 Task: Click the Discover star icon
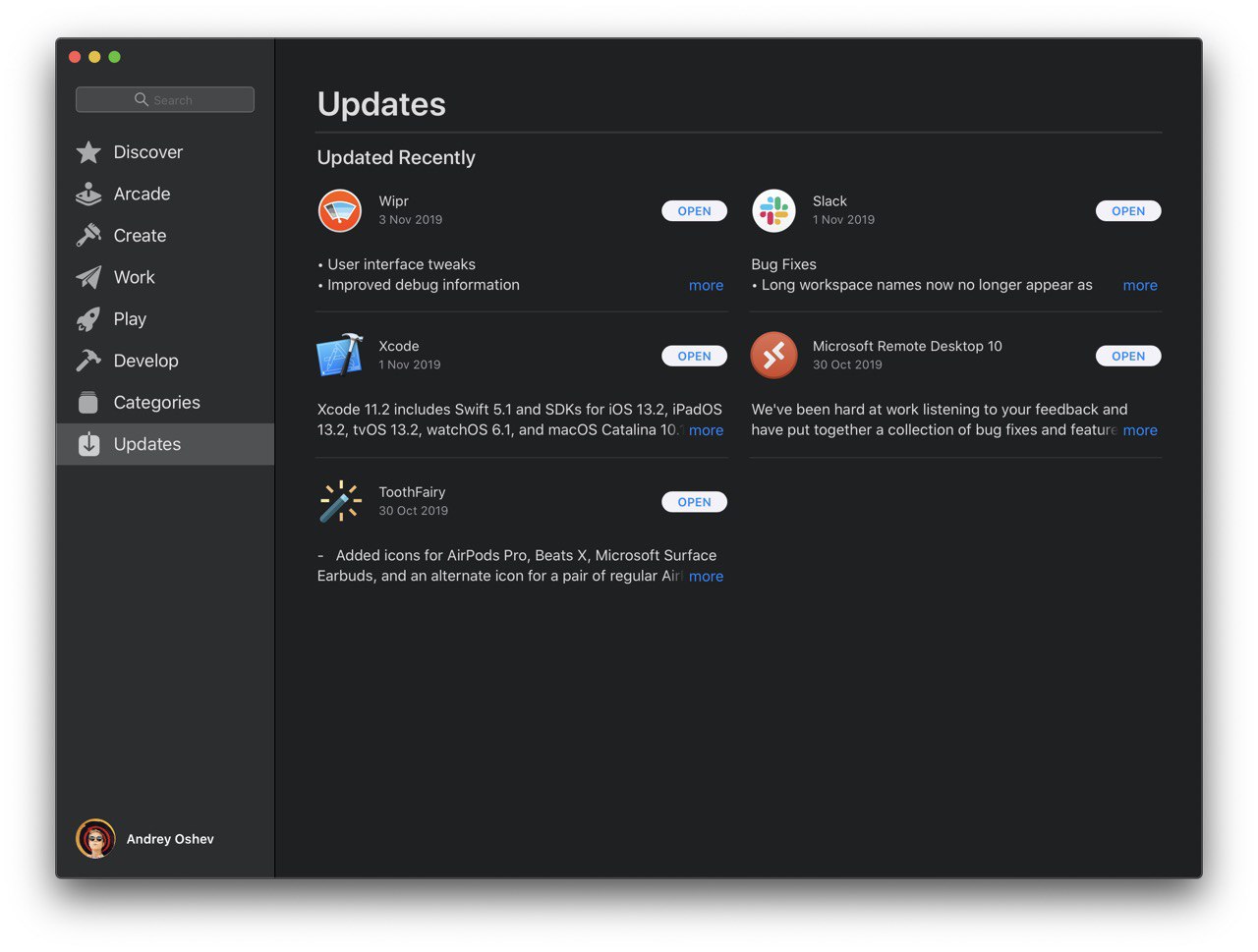(88, 152)
